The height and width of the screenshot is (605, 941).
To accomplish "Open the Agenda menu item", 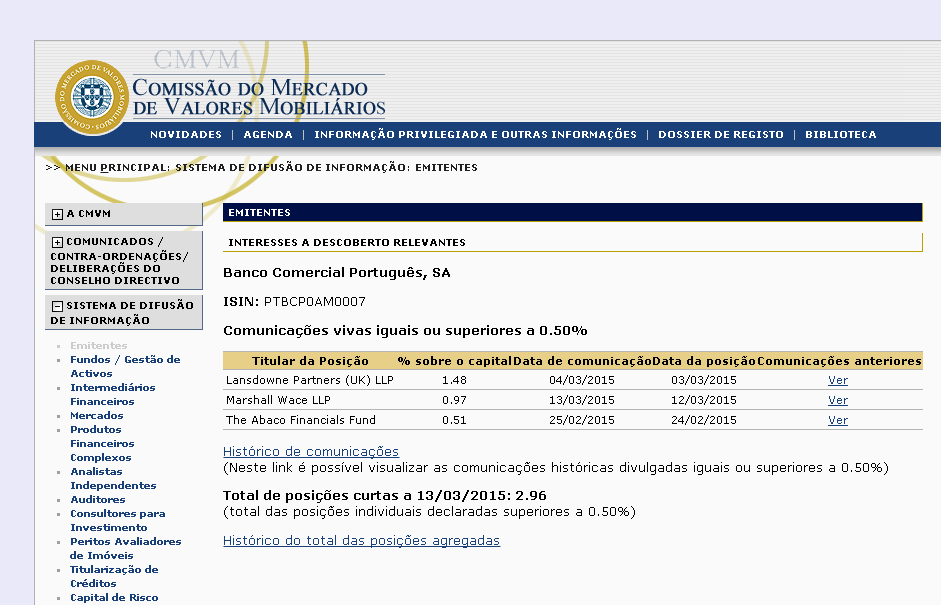I will (268, 134).
